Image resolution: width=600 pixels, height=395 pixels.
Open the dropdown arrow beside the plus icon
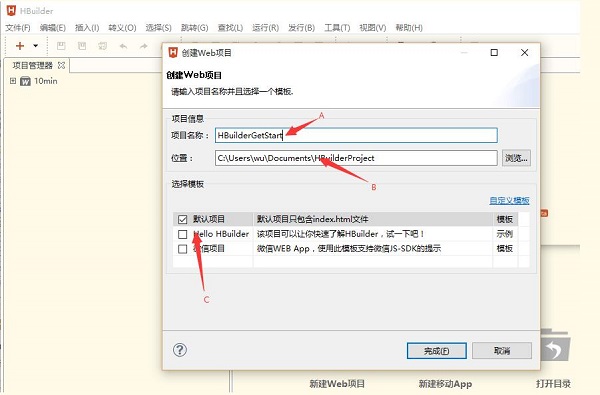(x=36, y=46)
